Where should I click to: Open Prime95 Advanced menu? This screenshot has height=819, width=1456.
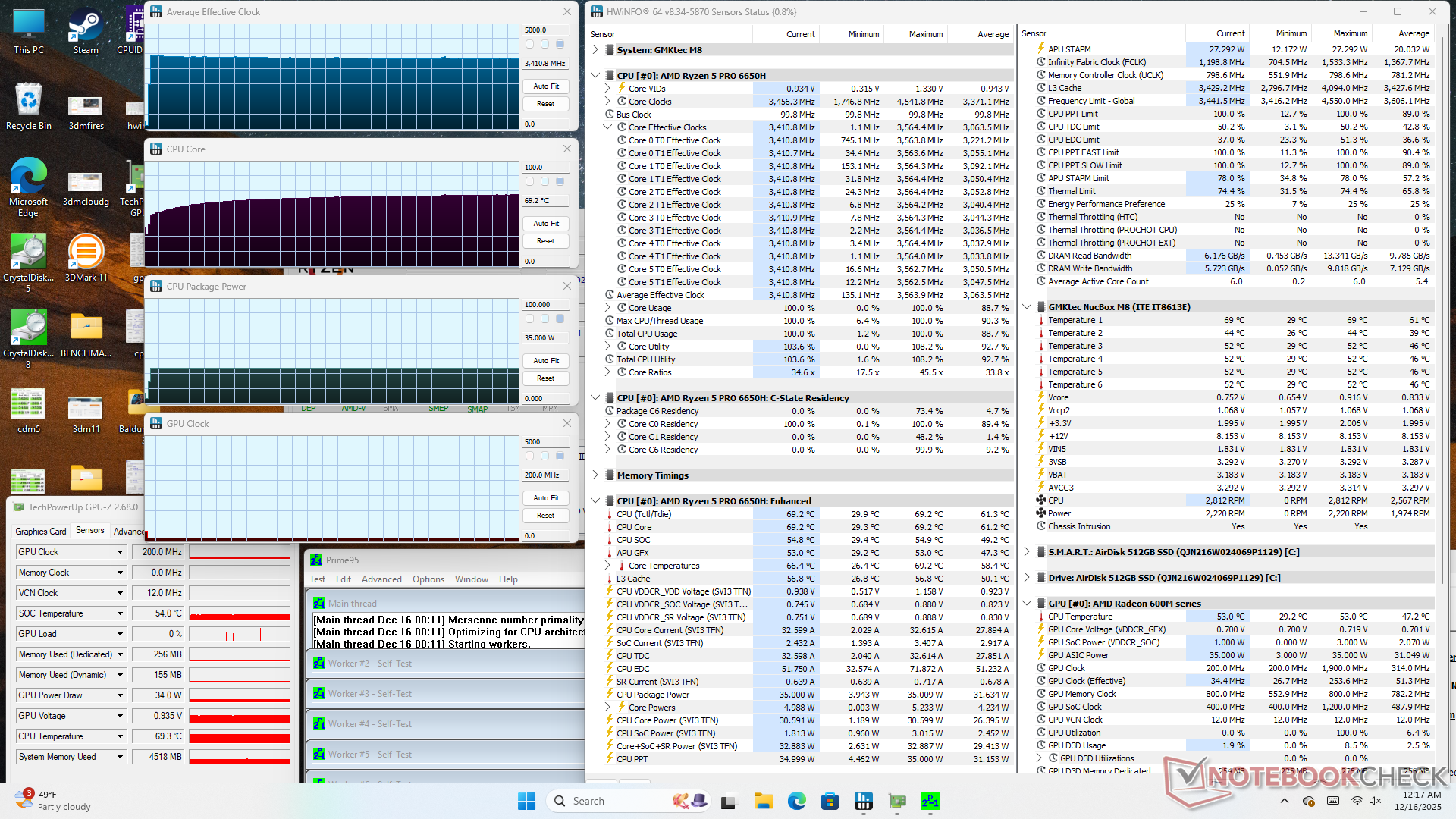pos(381,579)
